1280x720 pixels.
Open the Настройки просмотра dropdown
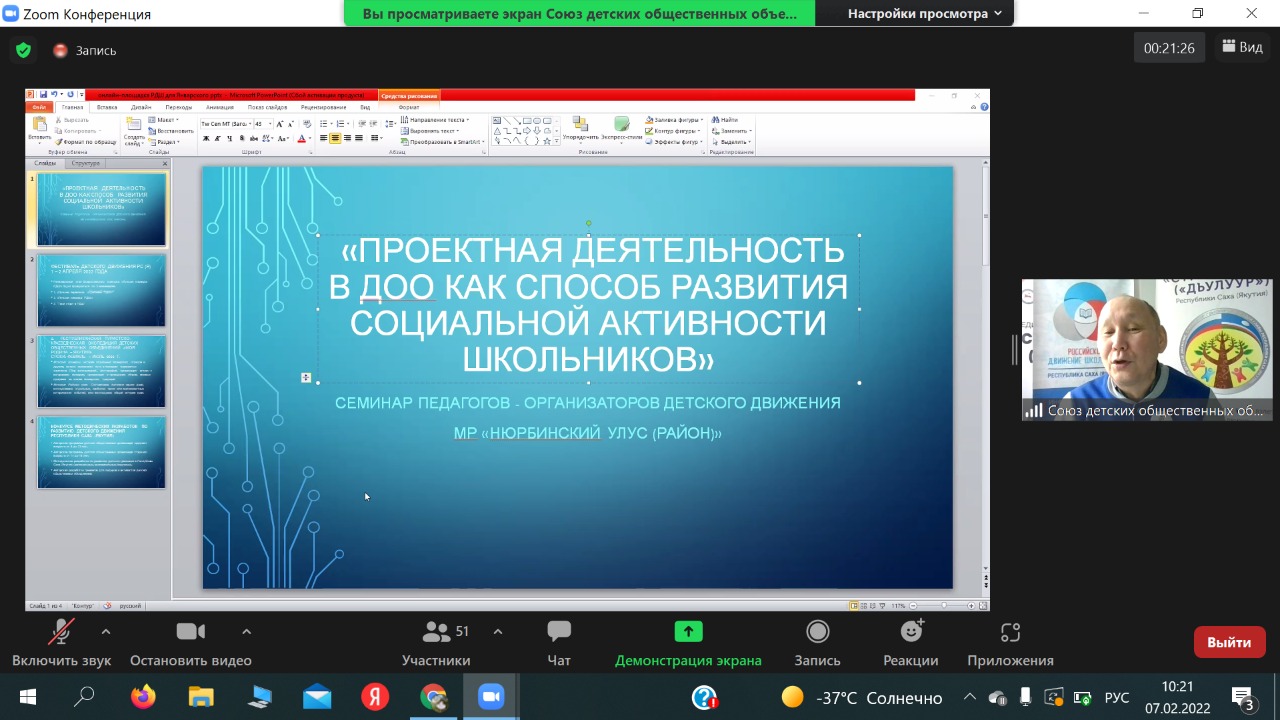(924, 14)
